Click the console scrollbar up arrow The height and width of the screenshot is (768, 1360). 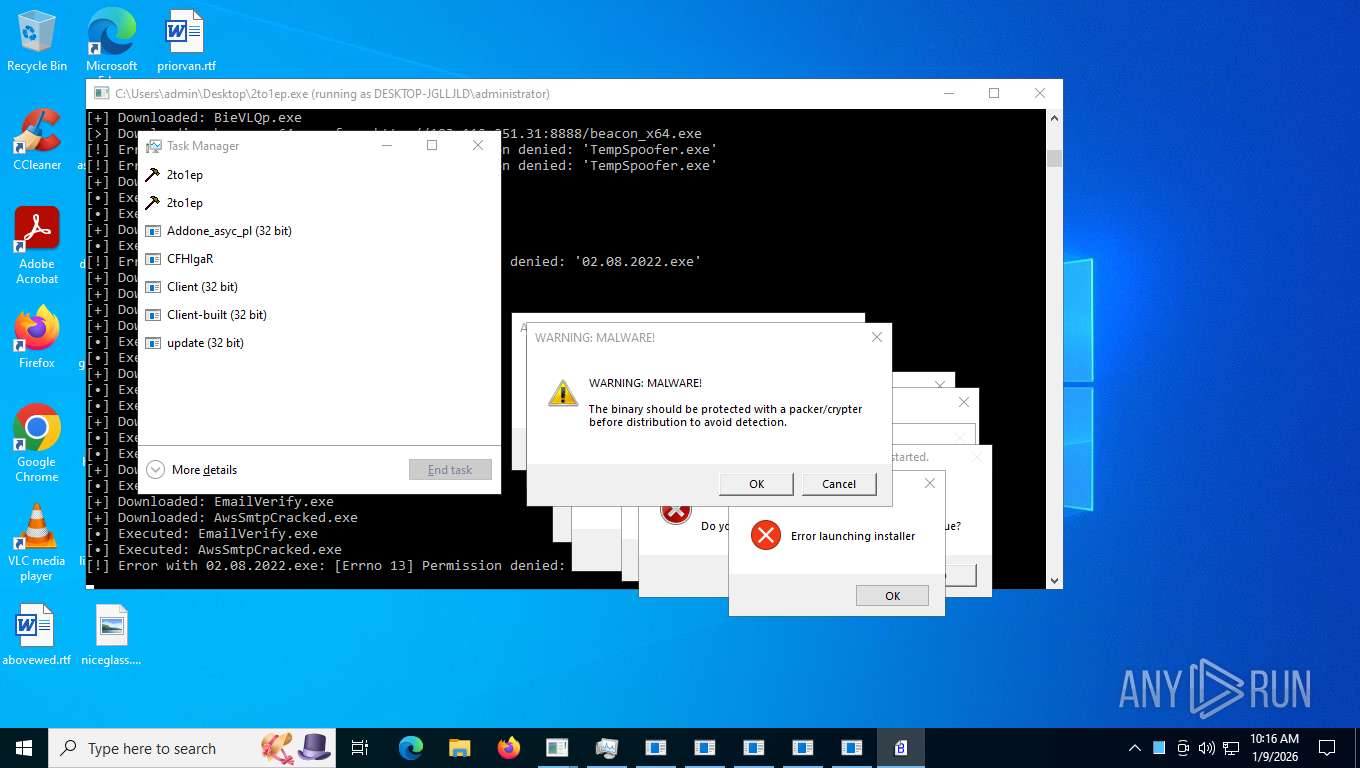click(1054, 118)
